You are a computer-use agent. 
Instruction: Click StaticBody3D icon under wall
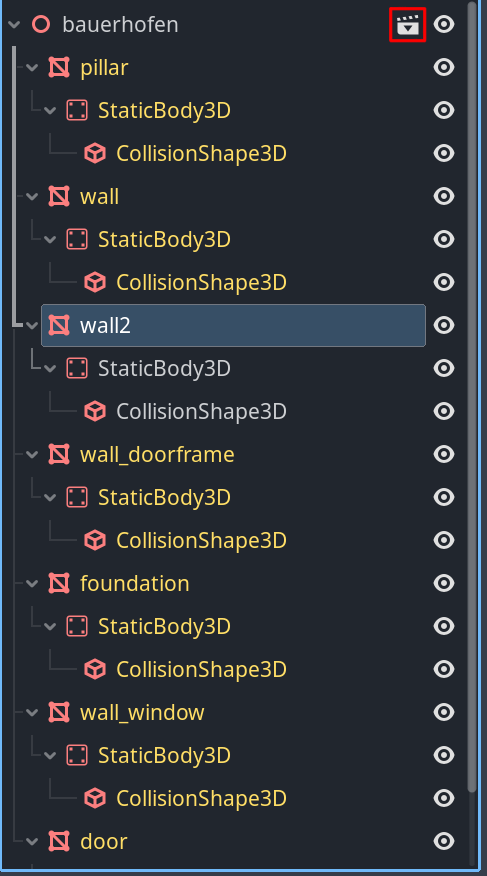[77, 240]
